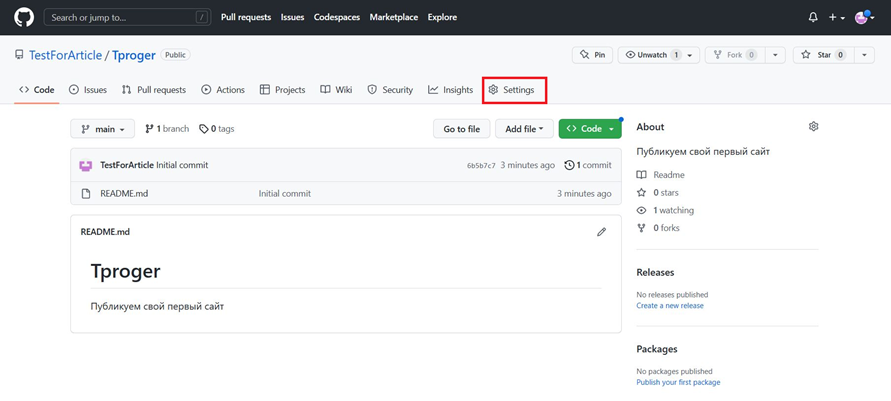Switch to the Code tab
This screenshot has width=891, height=401.
pyautogui.click(x=37, y=90)
